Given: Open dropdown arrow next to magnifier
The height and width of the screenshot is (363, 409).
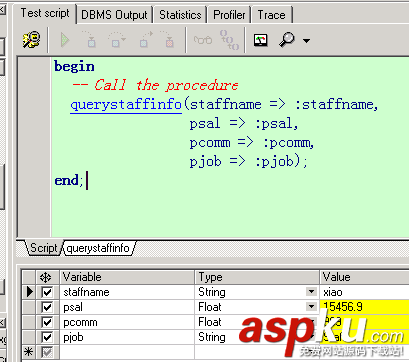Looking at the screenshot, I should click(306, 41).
